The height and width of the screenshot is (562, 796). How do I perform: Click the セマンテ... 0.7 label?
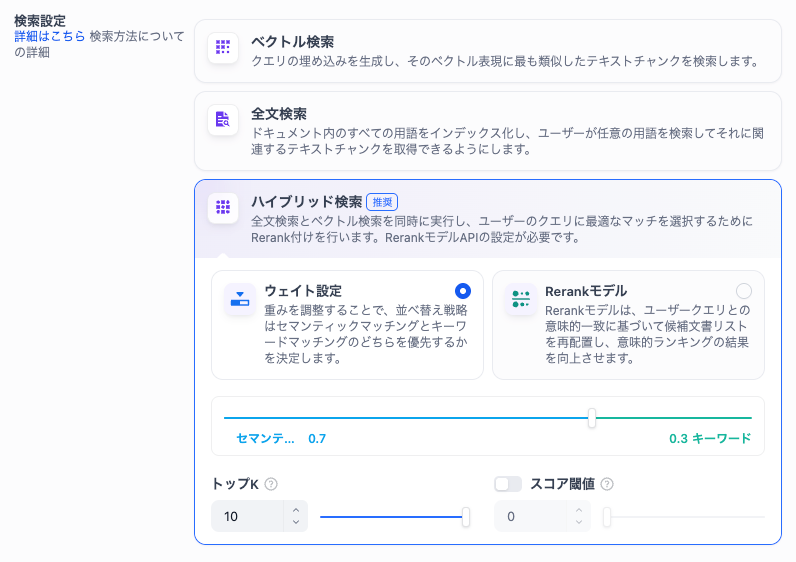pos(281,439)
